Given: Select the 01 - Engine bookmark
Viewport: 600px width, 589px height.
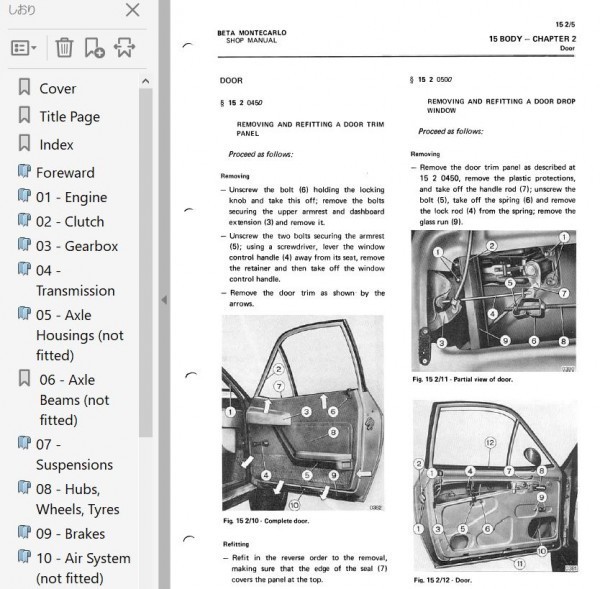Looking at the screenshot, I should tap(72, 197).
